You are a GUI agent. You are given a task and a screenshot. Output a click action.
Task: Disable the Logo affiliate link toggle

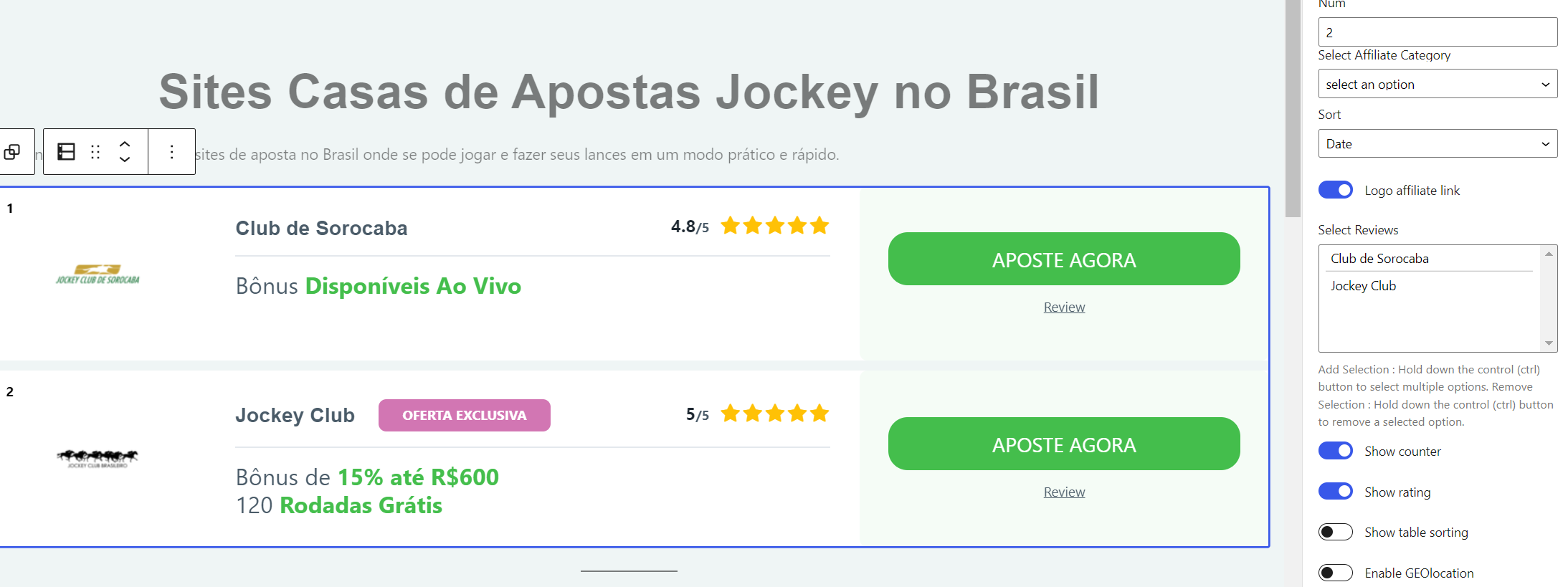coord(1335,190)
